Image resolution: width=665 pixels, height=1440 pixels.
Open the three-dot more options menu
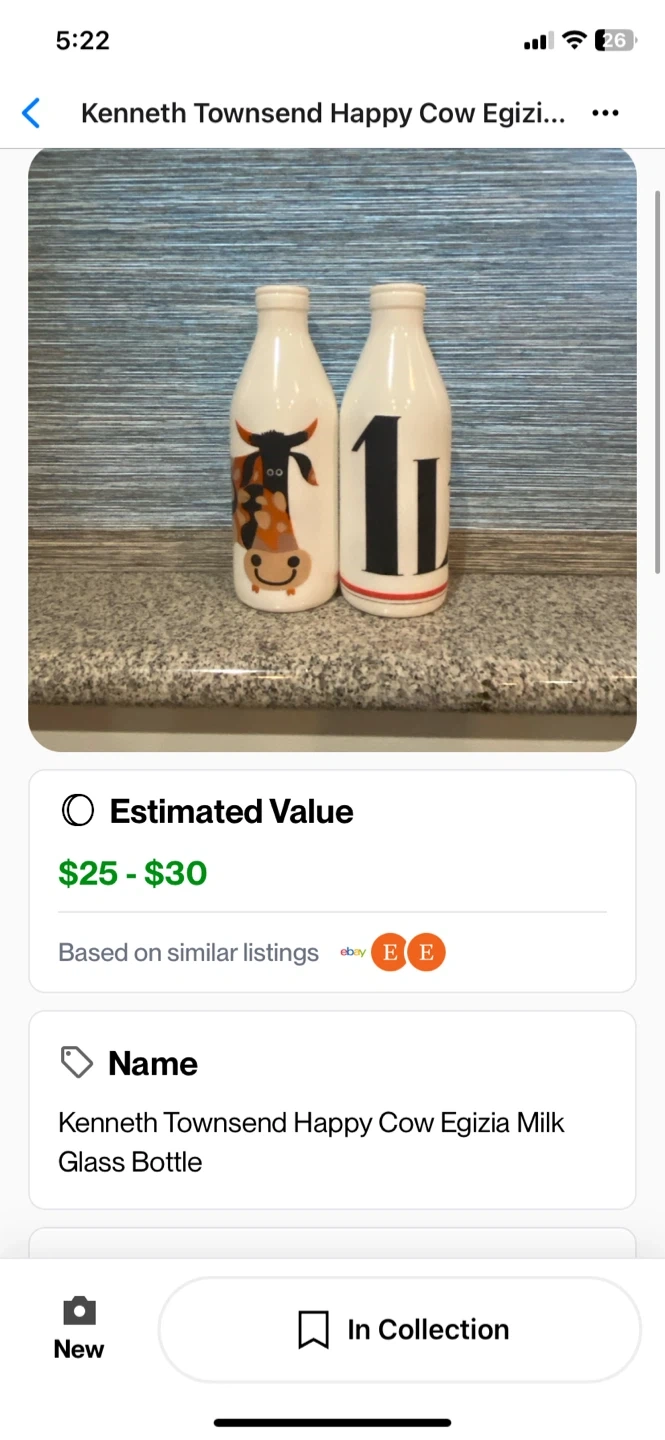[x=605, y=113]
